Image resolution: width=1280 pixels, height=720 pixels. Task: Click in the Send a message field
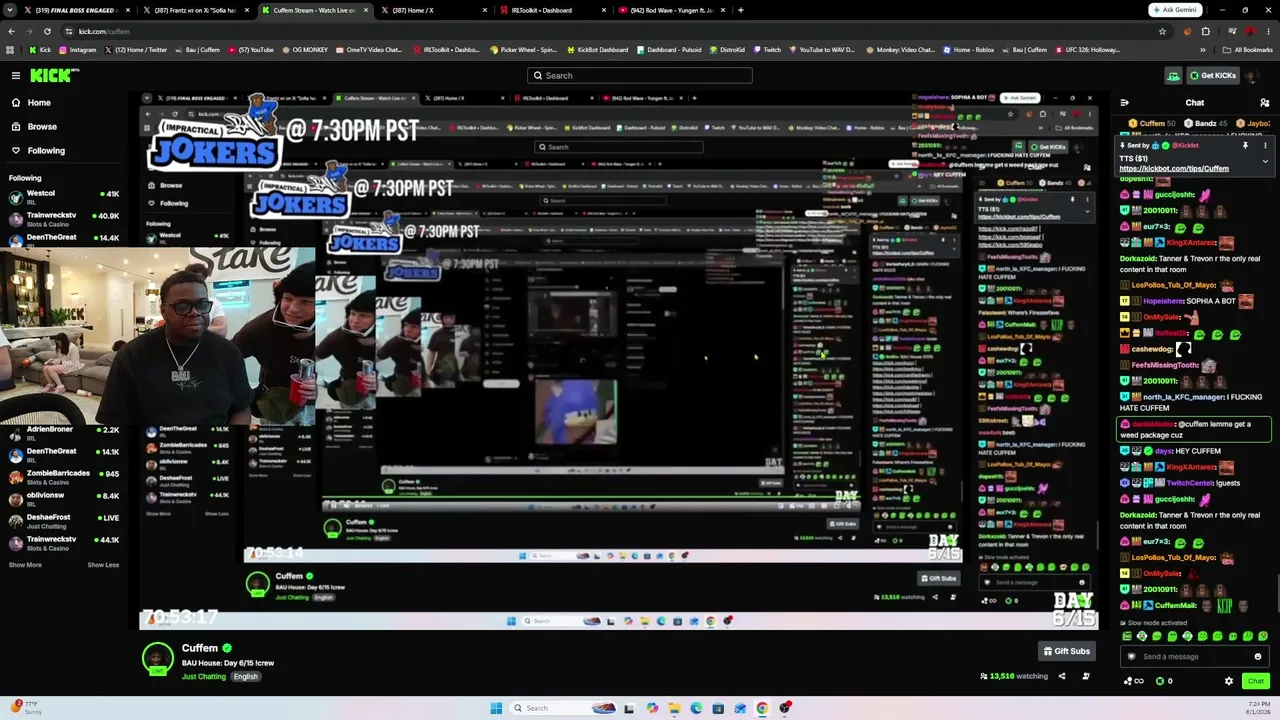click(1195, 657)
